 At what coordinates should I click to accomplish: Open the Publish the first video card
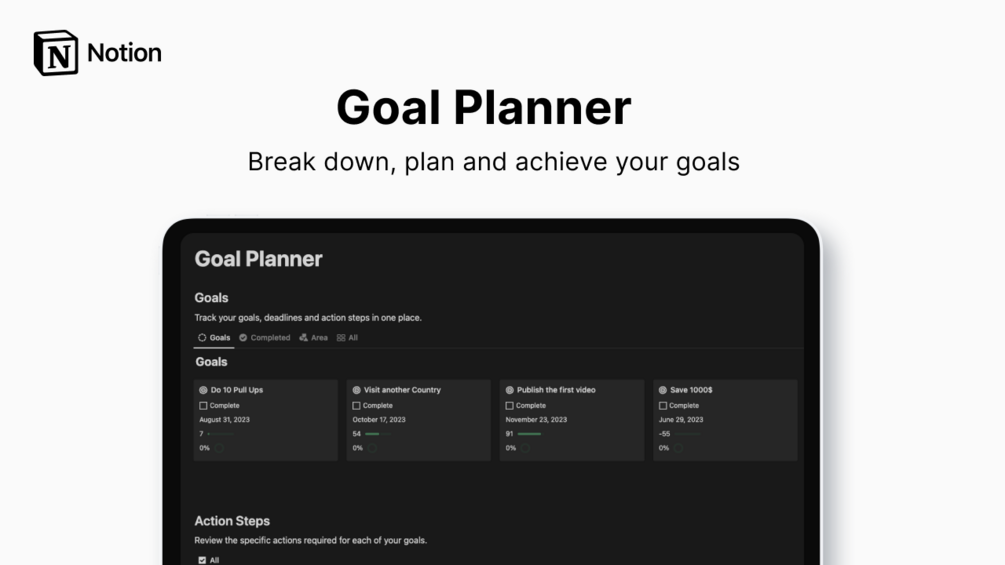point(572,420)
